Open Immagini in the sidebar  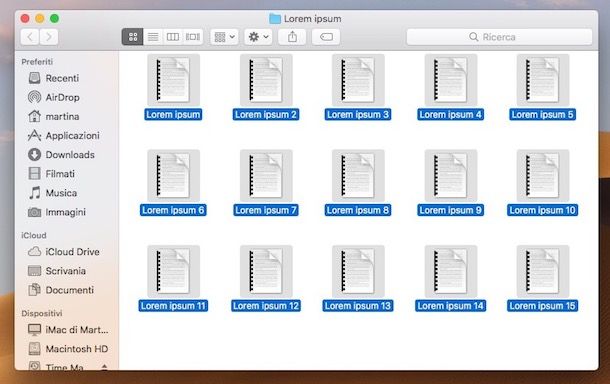coord(57,212)
